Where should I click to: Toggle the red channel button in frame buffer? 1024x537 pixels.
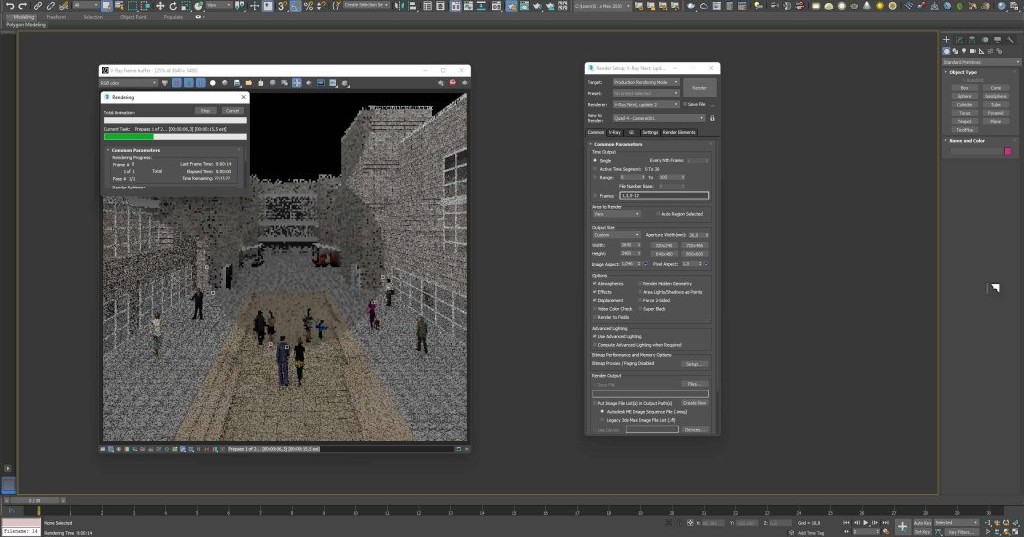[176, 83]
